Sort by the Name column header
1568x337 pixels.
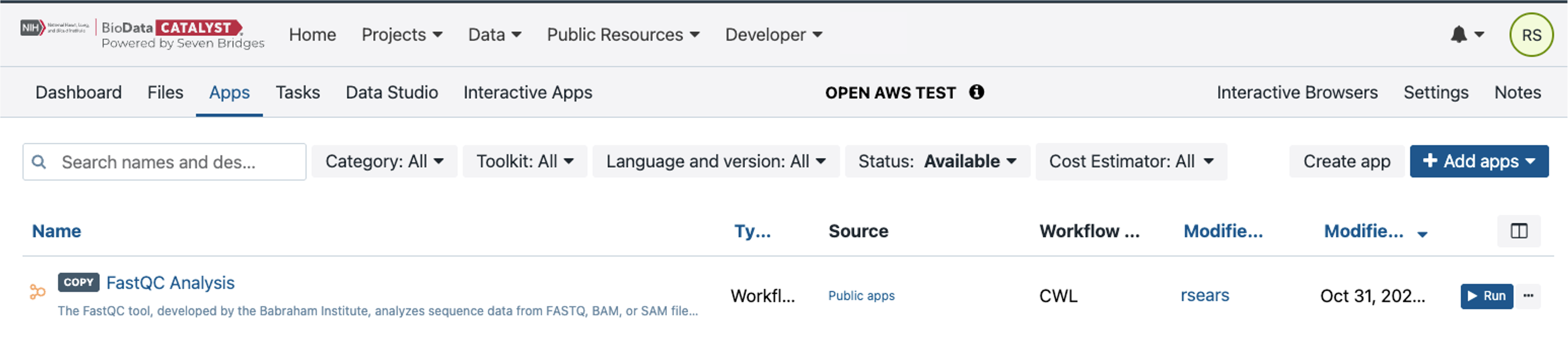57,231
